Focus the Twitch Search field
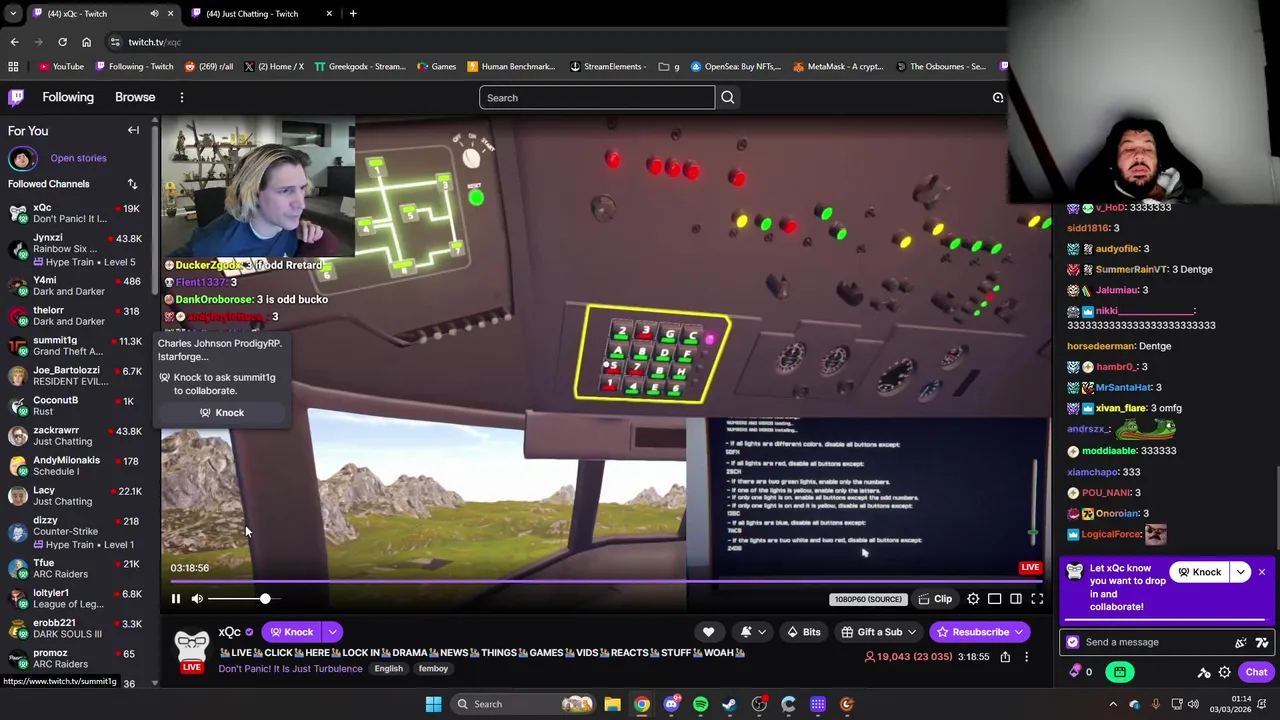1280x720 pixels. [597, 97]
